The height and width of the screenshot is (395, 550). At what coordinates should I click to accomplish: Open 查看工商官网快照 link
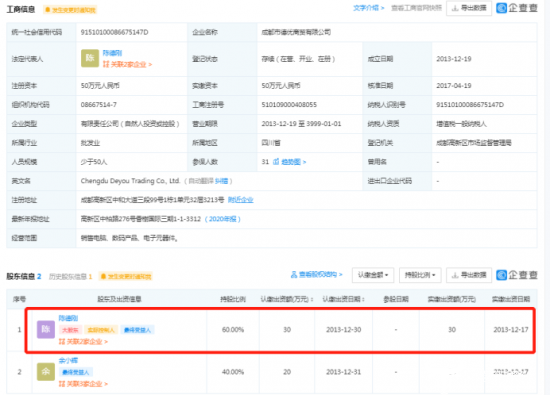416,8
